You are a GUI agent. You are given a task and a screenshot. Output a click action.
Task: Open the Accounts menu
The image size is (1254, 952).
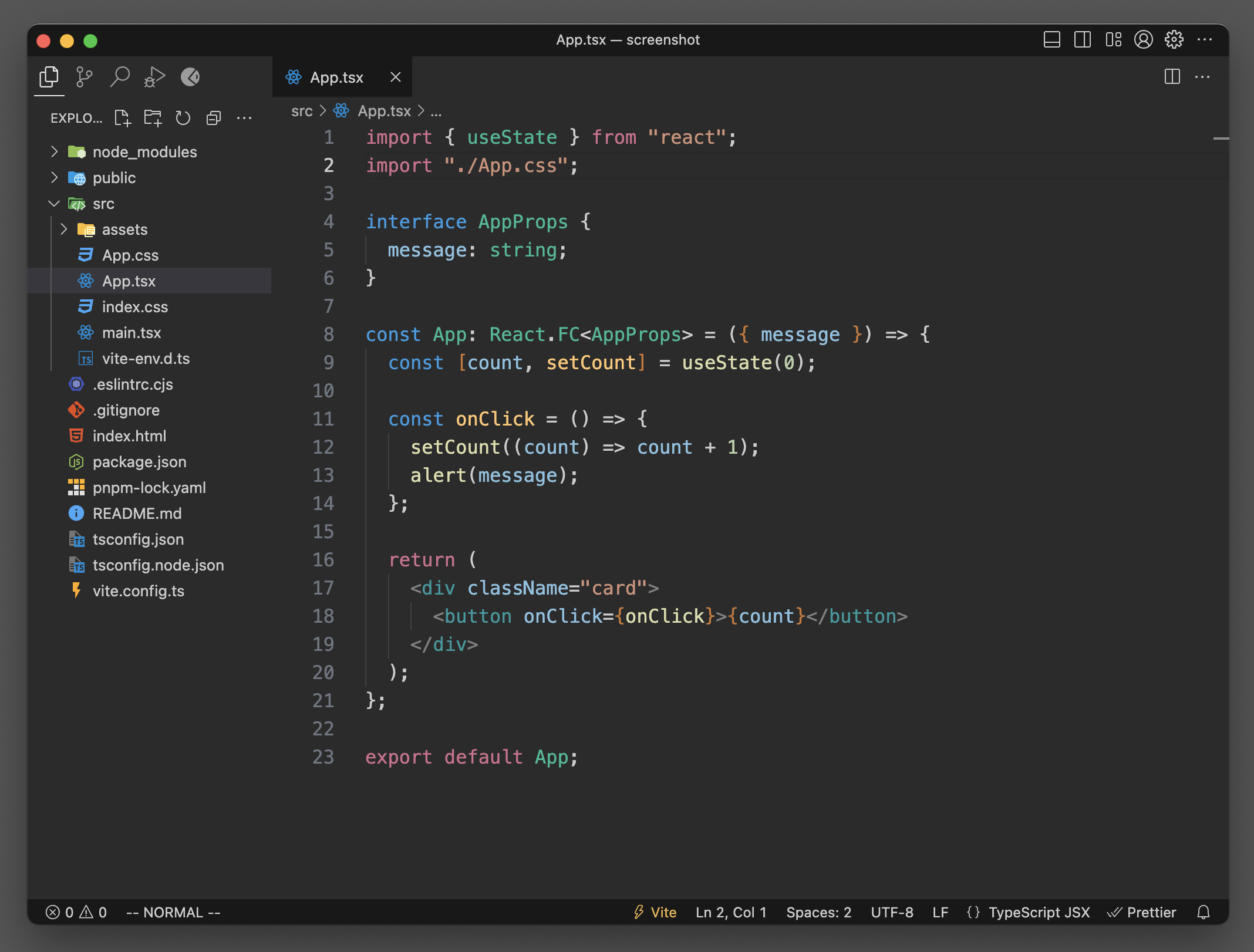[x=1144, y=40]
